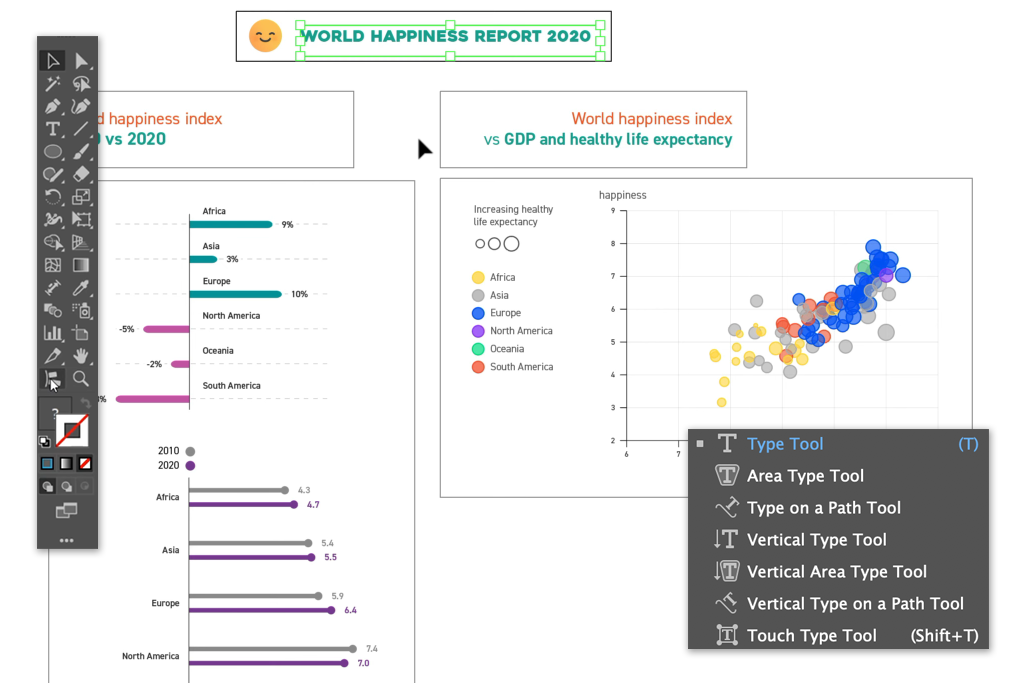This screenshot has height=683, width=1024.
Task: Choose Area Type Tool from flyout
Action: (805, 476)
